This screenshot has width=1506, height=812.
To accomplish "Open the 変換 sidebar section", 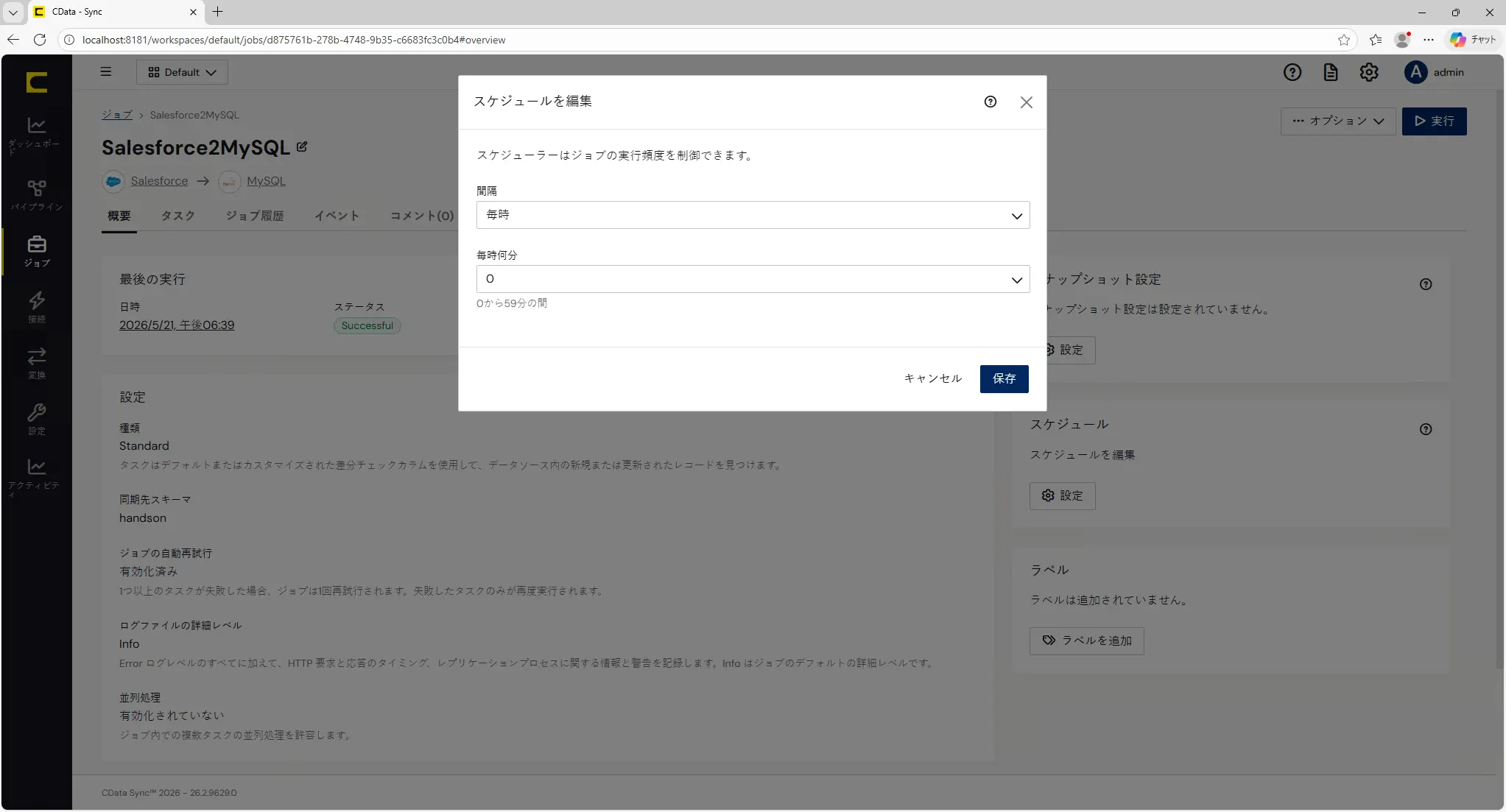I will (36, 364).
